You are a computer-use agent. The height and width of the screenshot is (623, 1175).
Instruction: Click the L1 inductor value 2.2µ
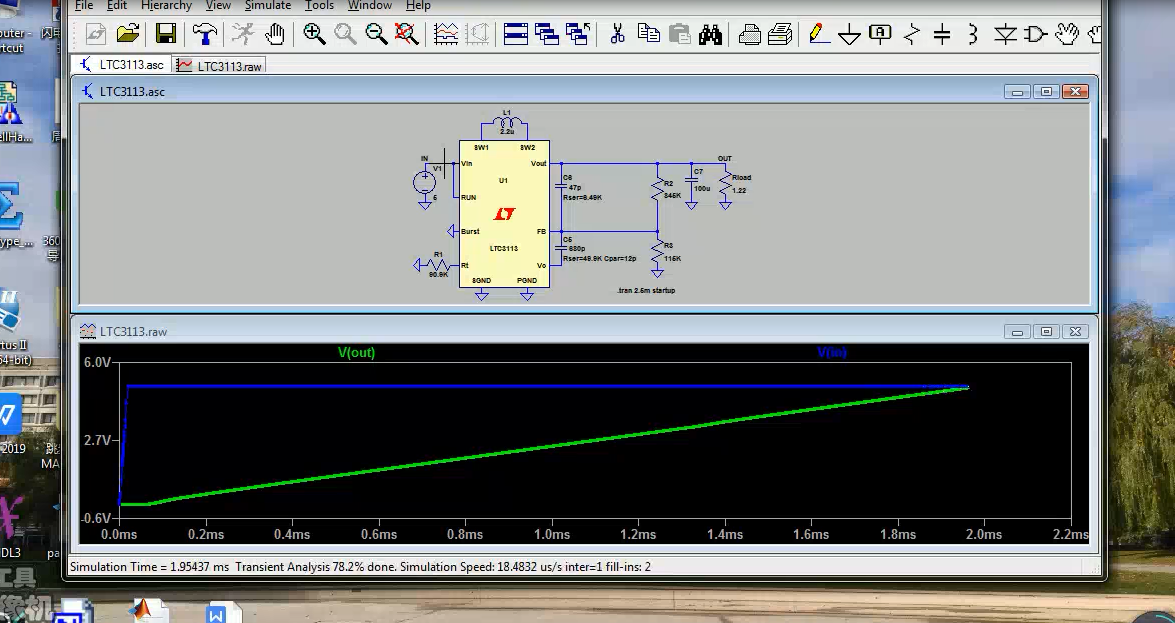coord(507,131)
